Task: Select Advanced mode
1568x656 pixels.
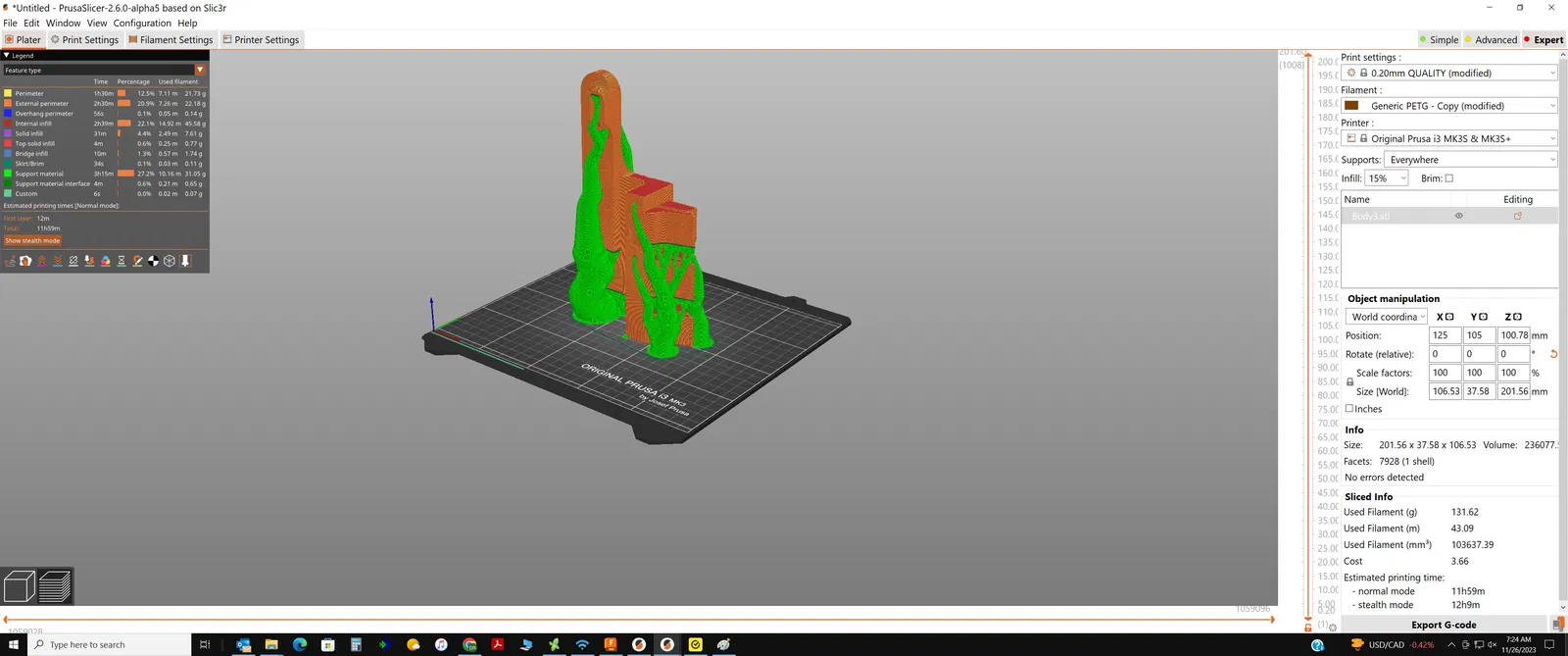Action: click(1491, 40)
